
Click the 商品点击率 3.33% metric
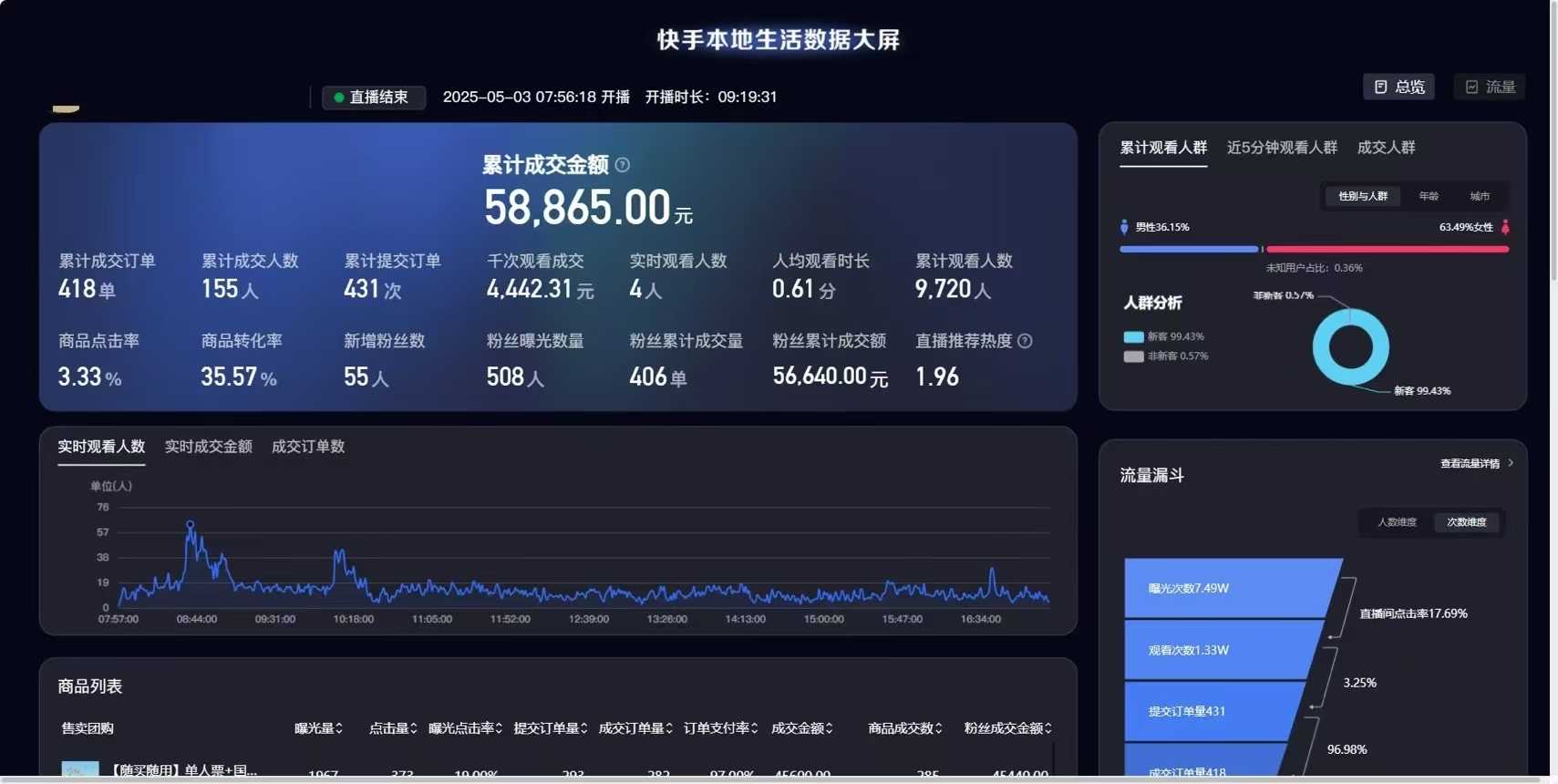(x=98, y=360)
